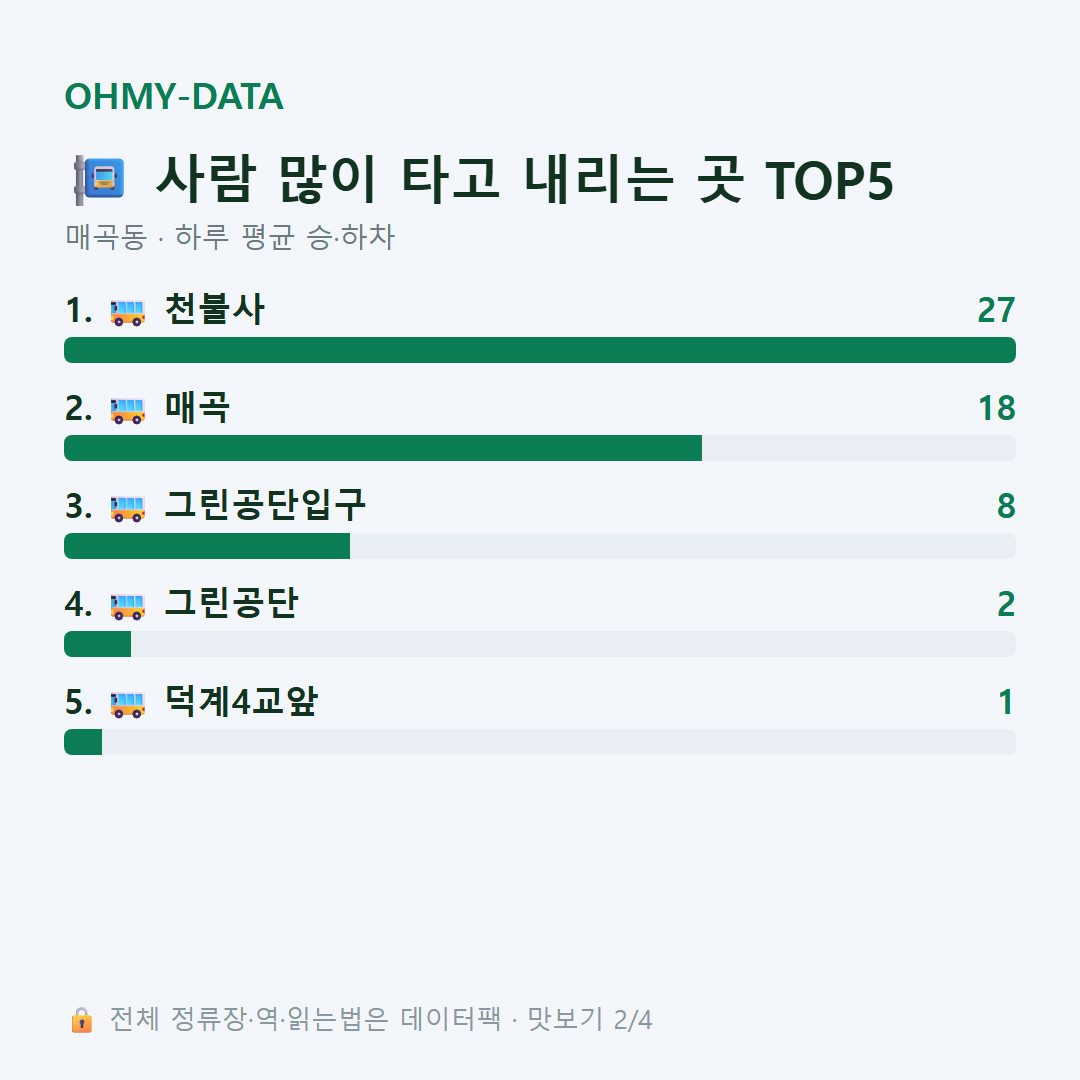The width and height of the screenshot is (1080, 1080).
Task: Click the bus icon next to 매곡
Action: [x=127, y=409]
